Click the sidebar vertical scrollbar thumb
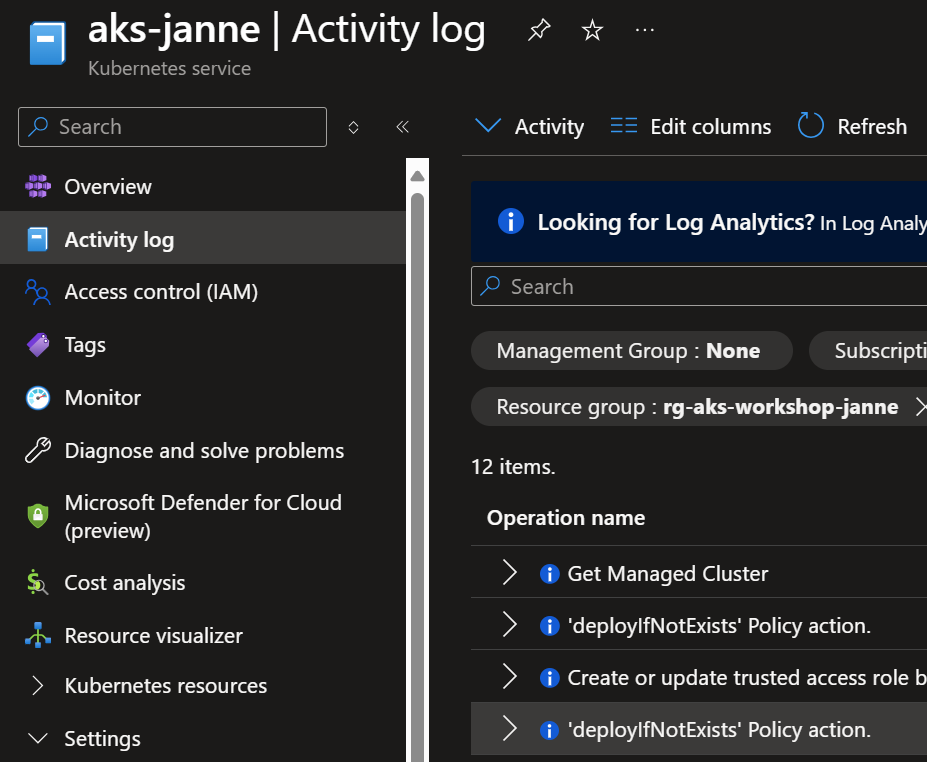927x762 pixels. coord(417,478)
